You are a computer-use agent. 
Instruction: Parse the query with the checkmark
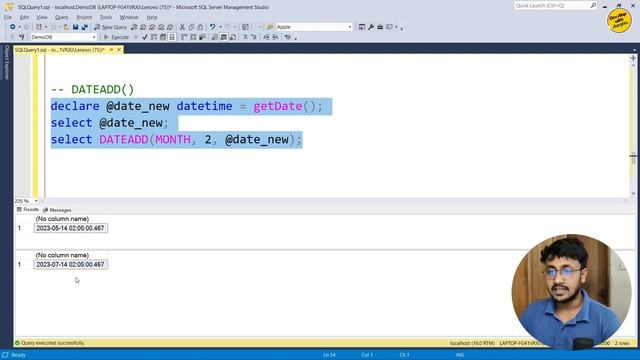(x=145, y=37)
